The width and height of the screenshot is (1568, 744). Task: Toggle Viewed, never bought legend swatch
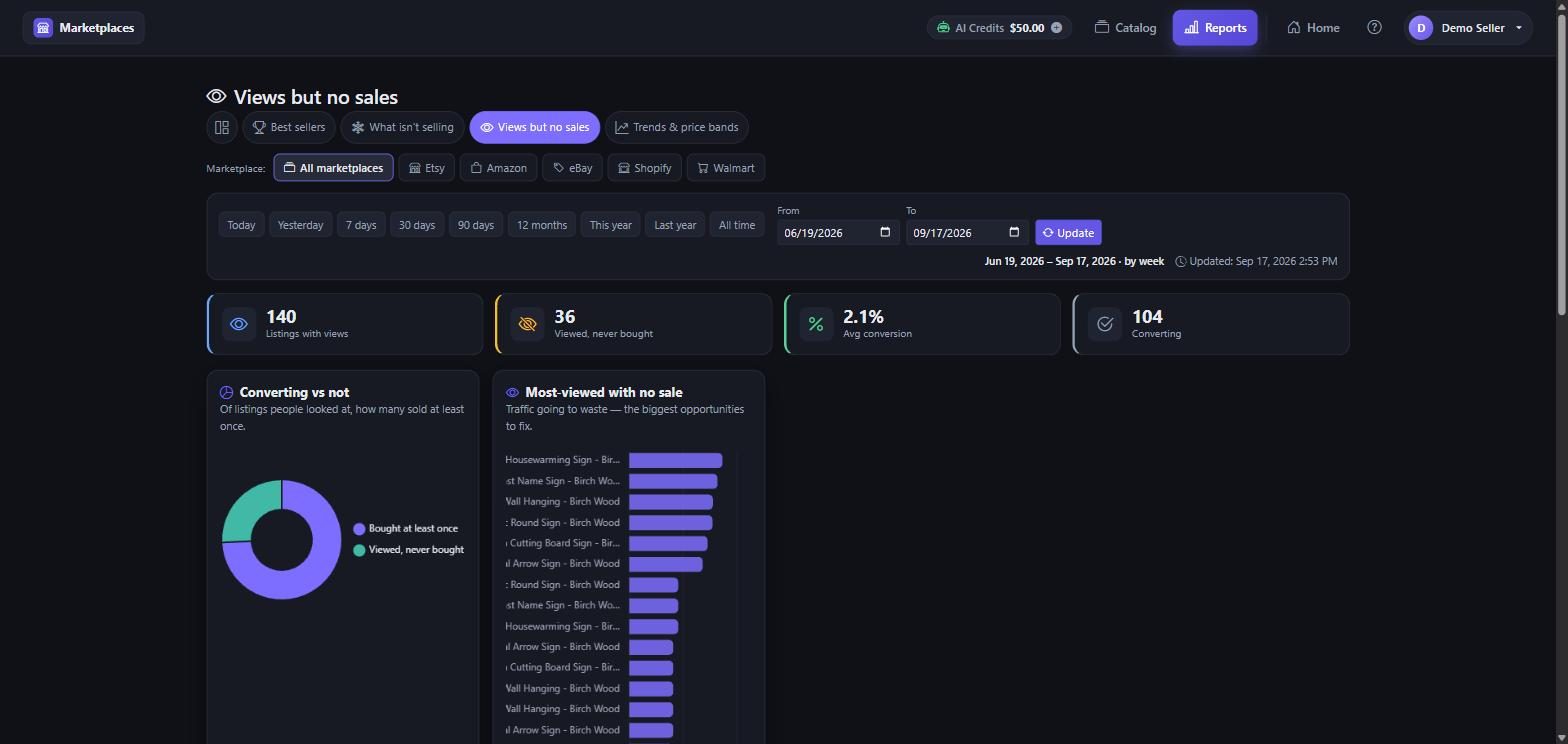(359, 550)
